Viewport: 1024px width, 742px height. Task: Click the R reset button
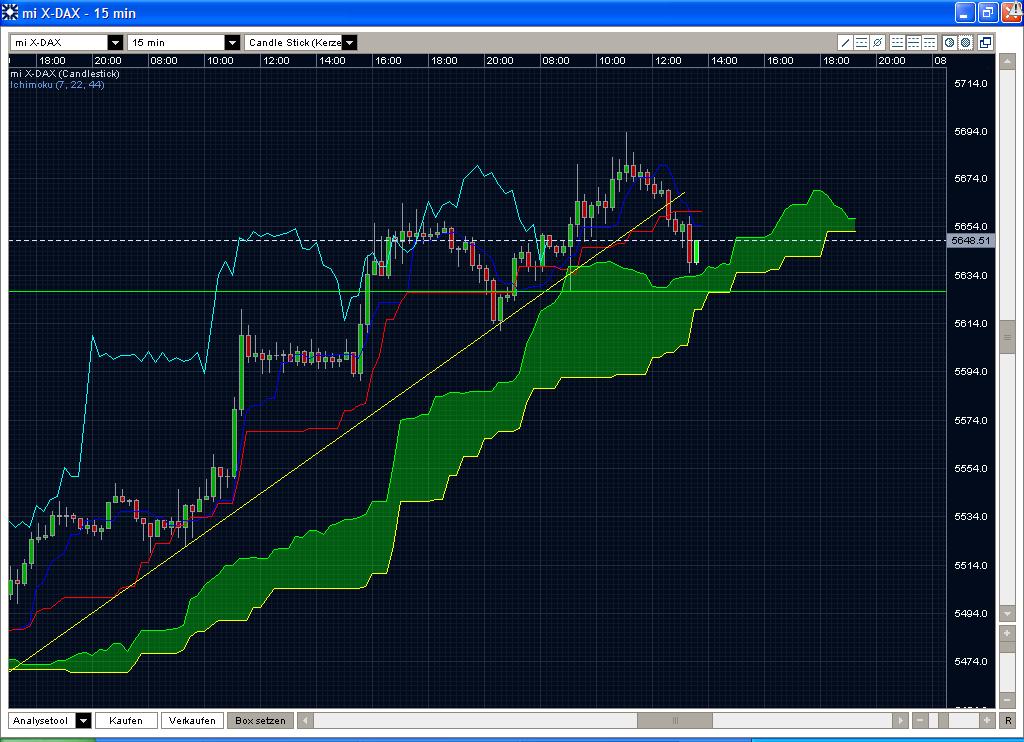[1008, 720]
